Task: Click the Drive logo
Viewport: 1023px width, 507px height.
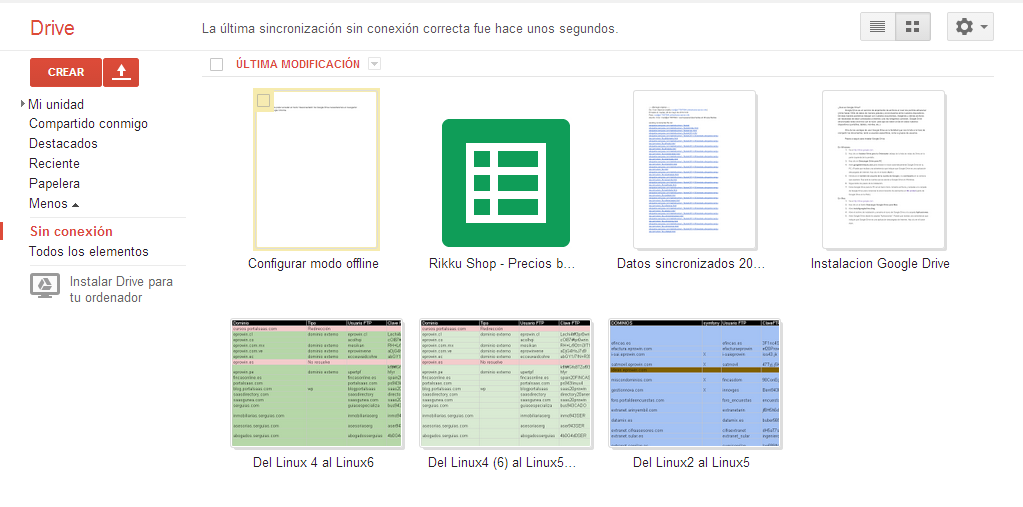Action: (52, 28)
